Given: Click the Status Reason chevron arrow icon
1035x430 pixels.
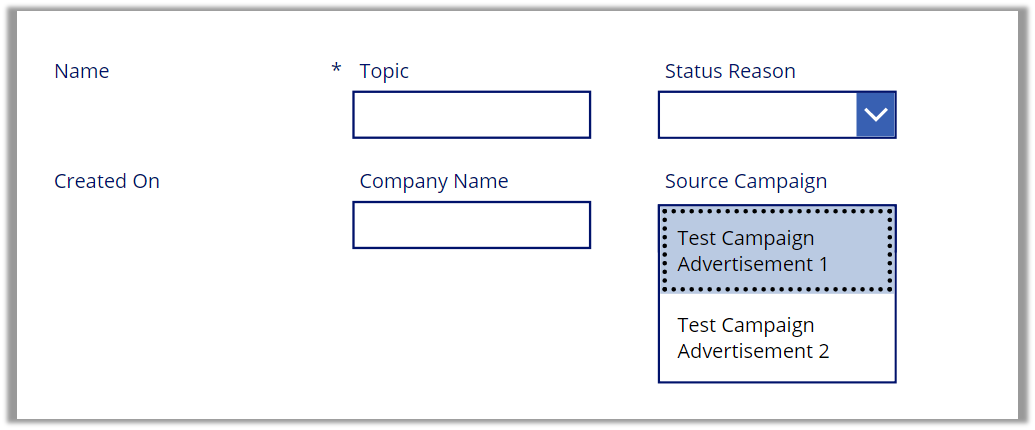Looking at the screenshot, I should pyautogui.click(x=876, y=115).
